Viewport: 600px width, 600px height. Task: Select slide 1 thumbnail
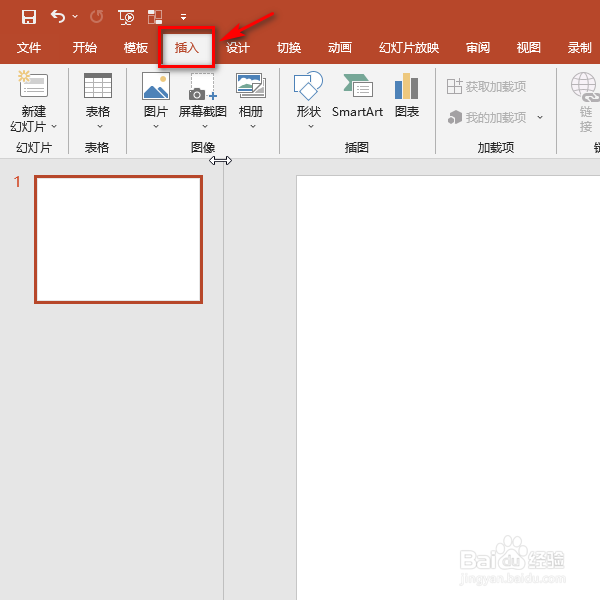click(x=119, y=240)
